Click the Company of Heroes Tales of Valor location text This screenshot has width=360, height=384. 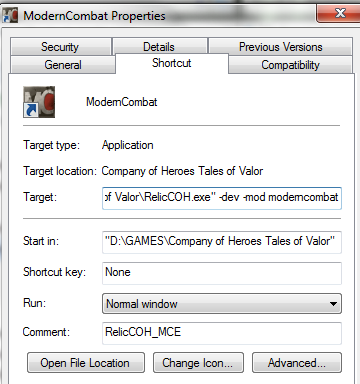[x=182, y=171]
